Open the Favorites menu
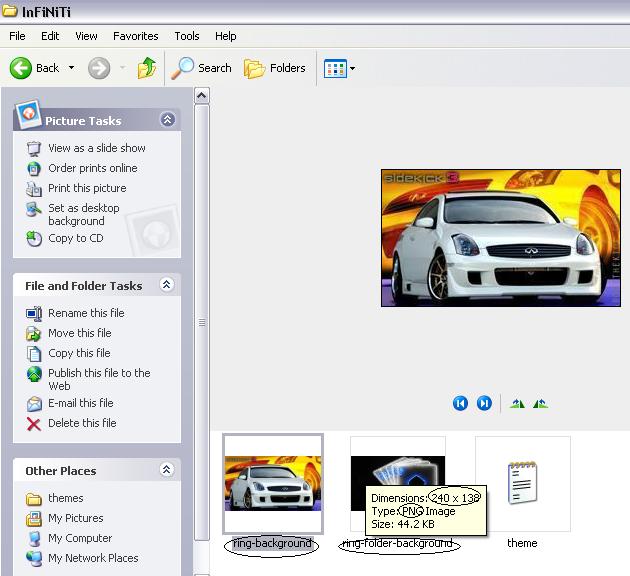The height and width of the screenshot is (576, 630). click(135, 36)
